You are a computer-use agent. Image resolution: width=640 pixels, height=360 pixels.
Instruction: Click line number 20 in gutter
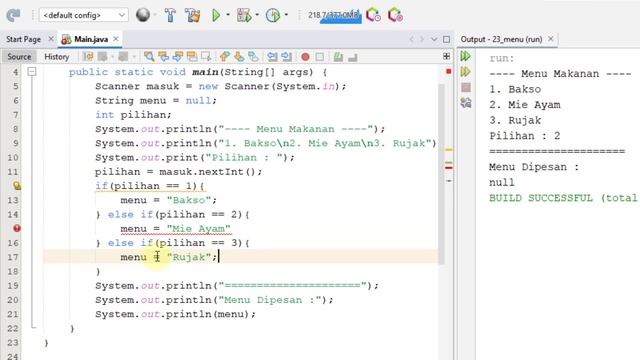13,300
